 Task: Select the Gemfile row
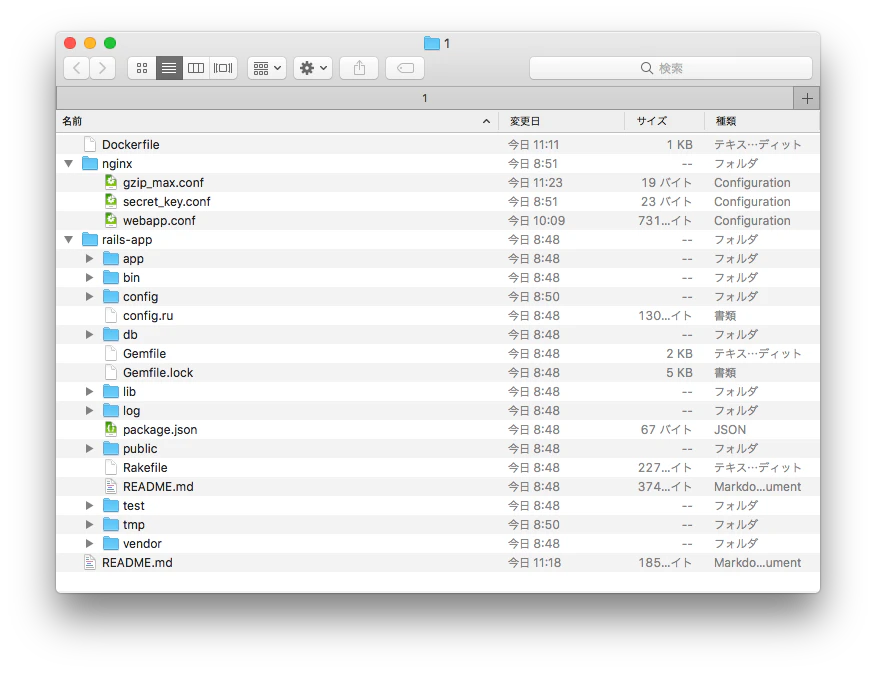point(438,354)
